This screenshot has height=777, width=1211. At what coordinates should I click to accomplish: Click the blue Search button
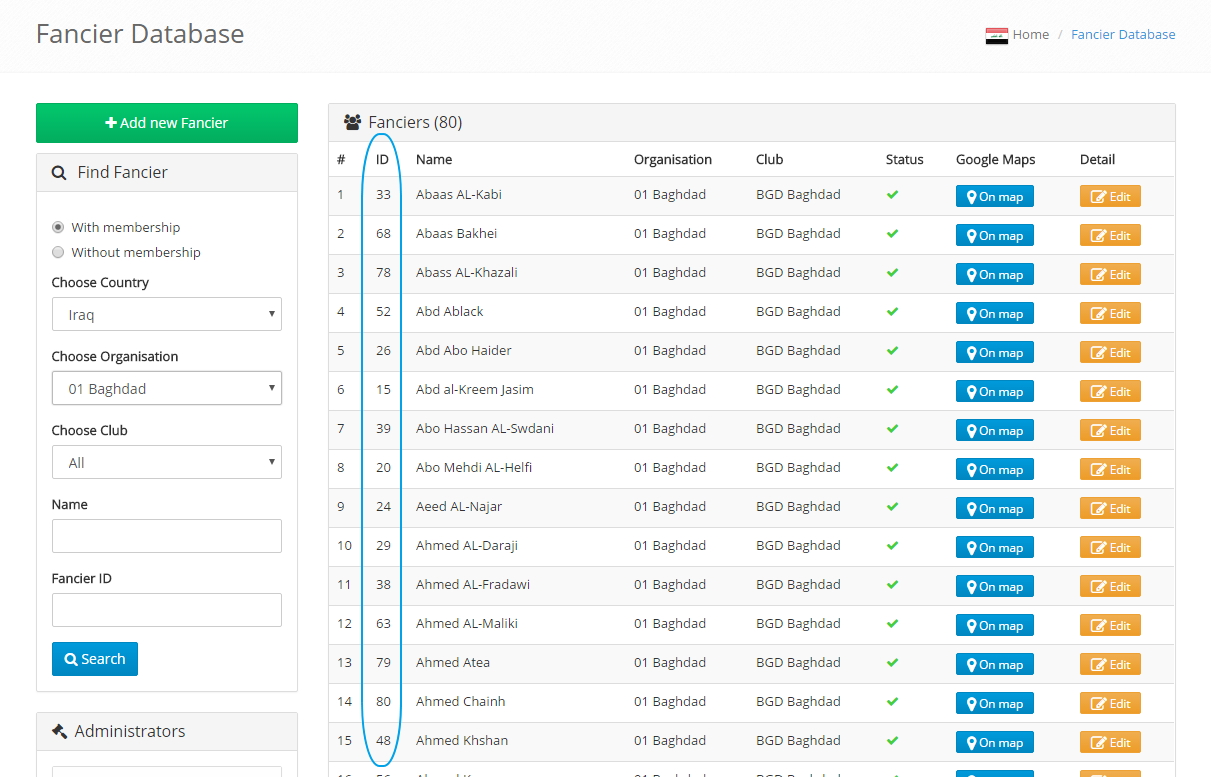(95, 659)
